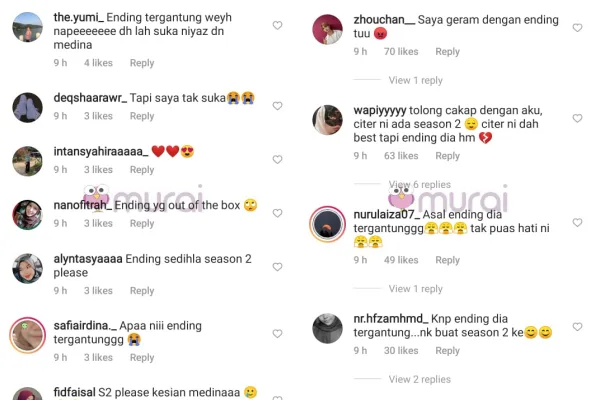Viewport: 600px width, 400px height.
Task: Expand View 1 reply under zhouchan__
Action: 416,80
